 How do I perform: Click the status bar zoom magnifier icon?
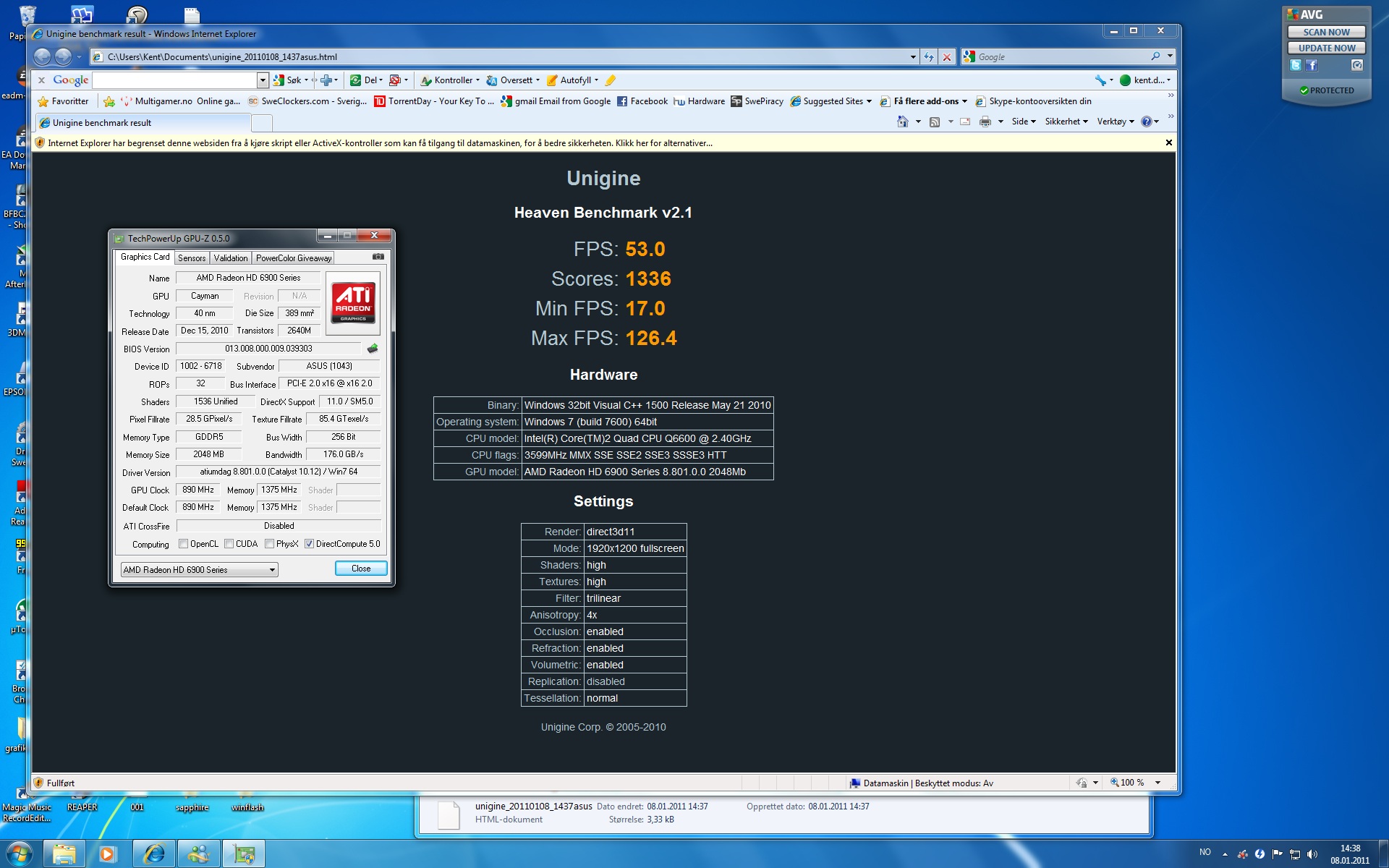click(x=1115, y=783)
